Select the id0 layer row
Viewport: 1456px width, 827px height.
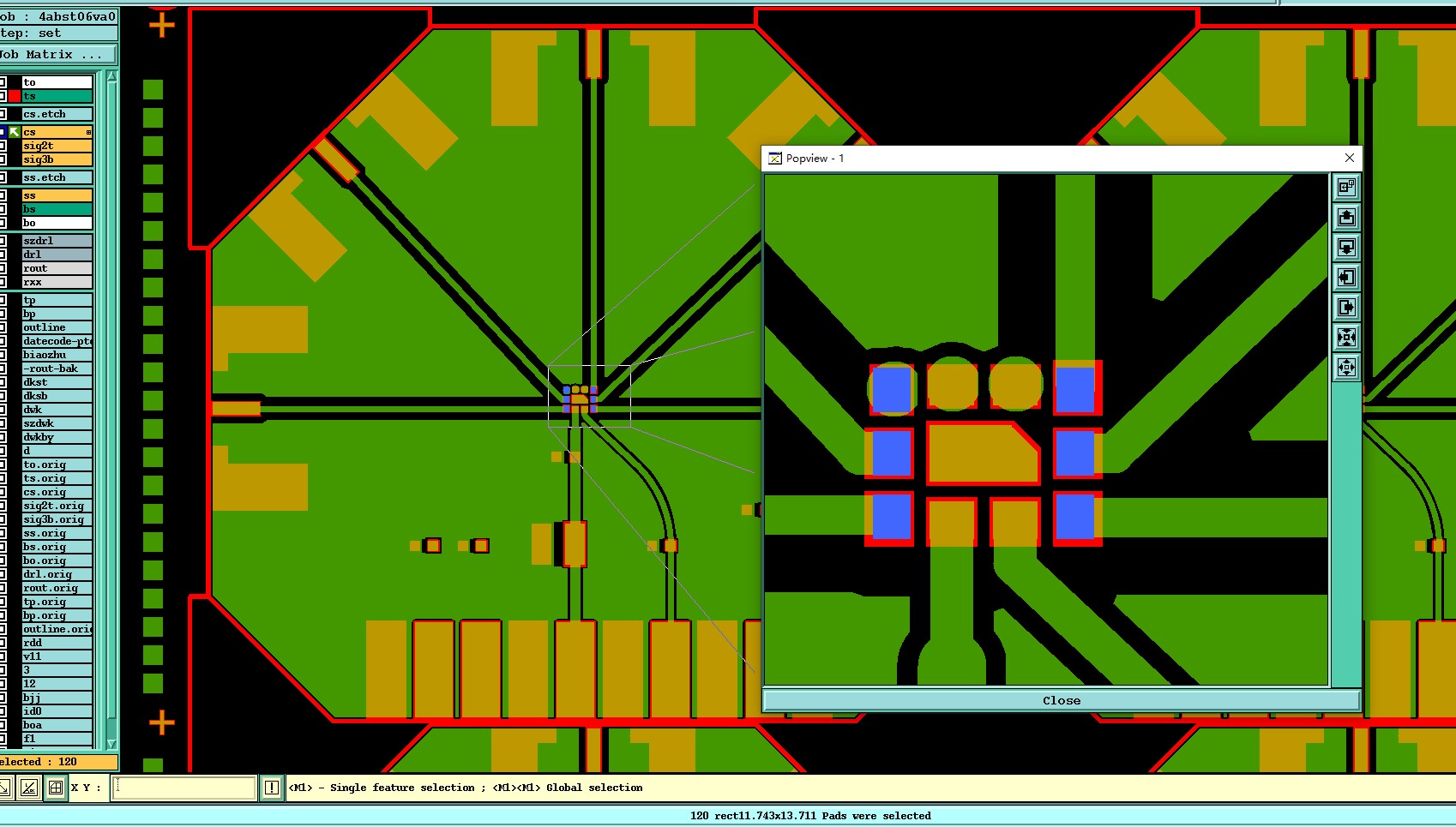[x=57, y=711]
